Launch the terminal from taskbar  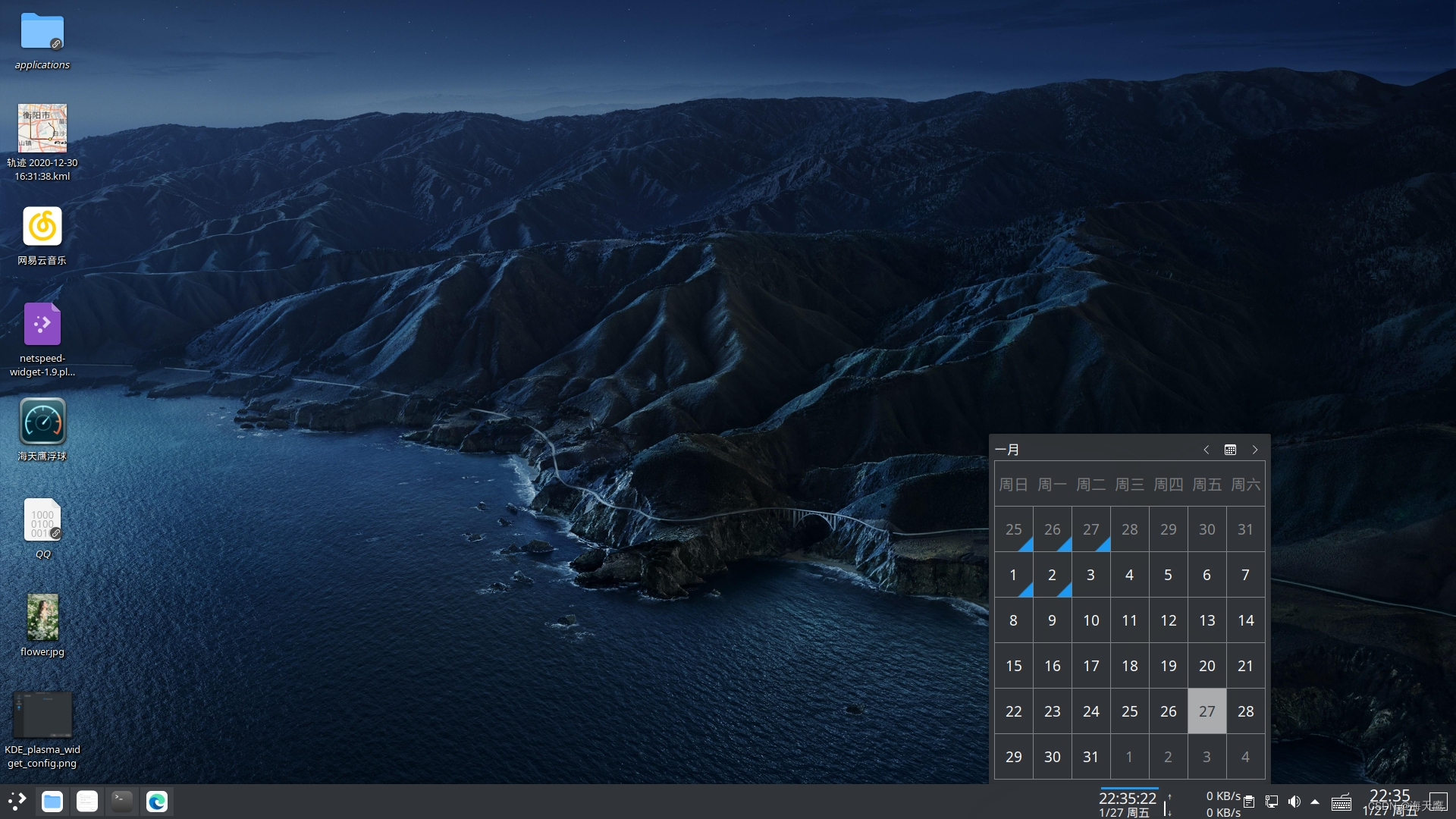tap(121, 802)
